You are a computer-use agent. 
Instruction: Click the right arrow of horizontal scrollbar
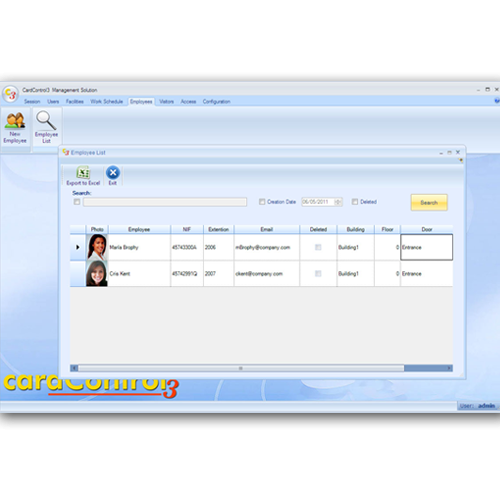pyautogui.click(x=449, y=368)
